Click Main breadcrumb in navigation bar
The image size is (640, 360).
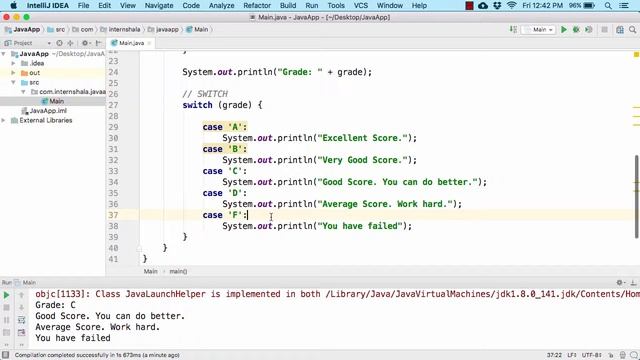pos(197,29)
